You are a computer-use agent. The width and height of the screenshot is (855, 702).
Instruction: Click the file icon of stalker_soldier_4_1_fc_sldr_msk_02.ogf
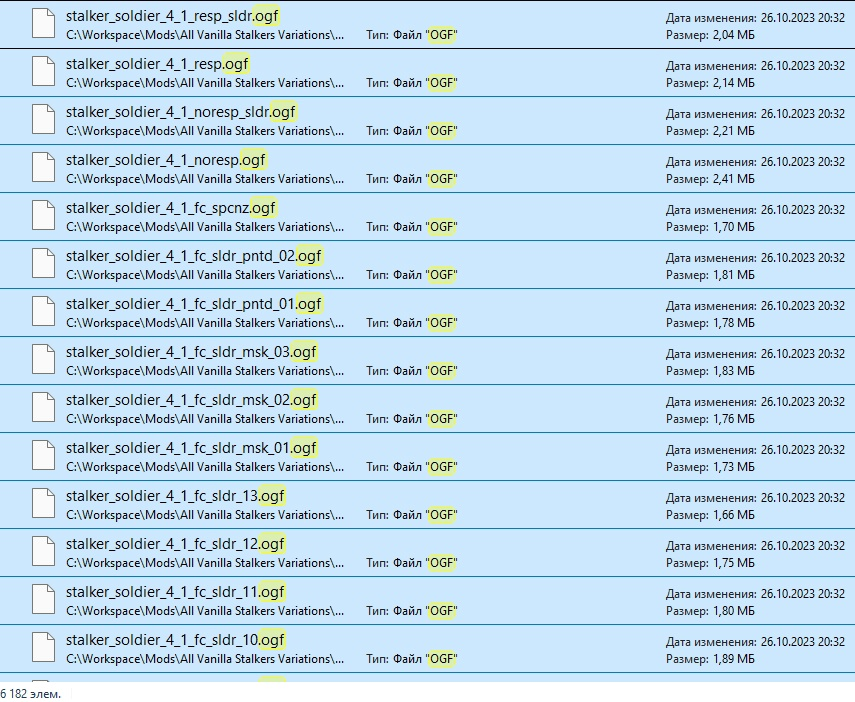43,408
